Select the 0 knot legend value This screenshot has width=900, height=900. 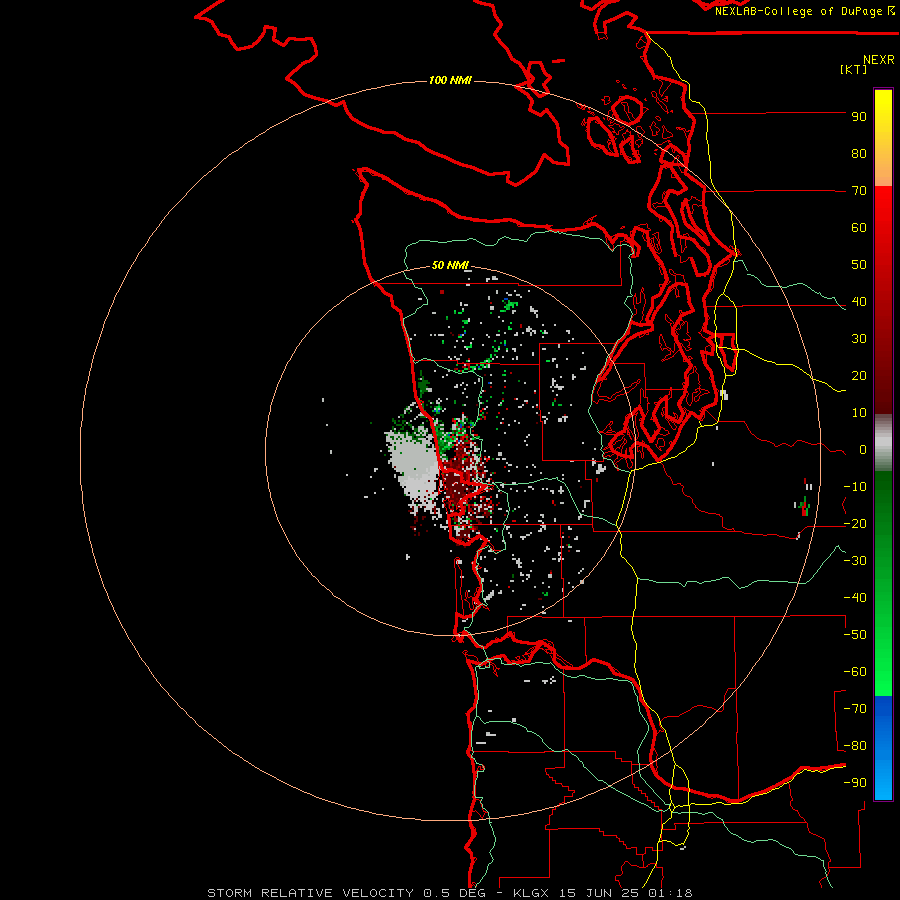(863, 450)
